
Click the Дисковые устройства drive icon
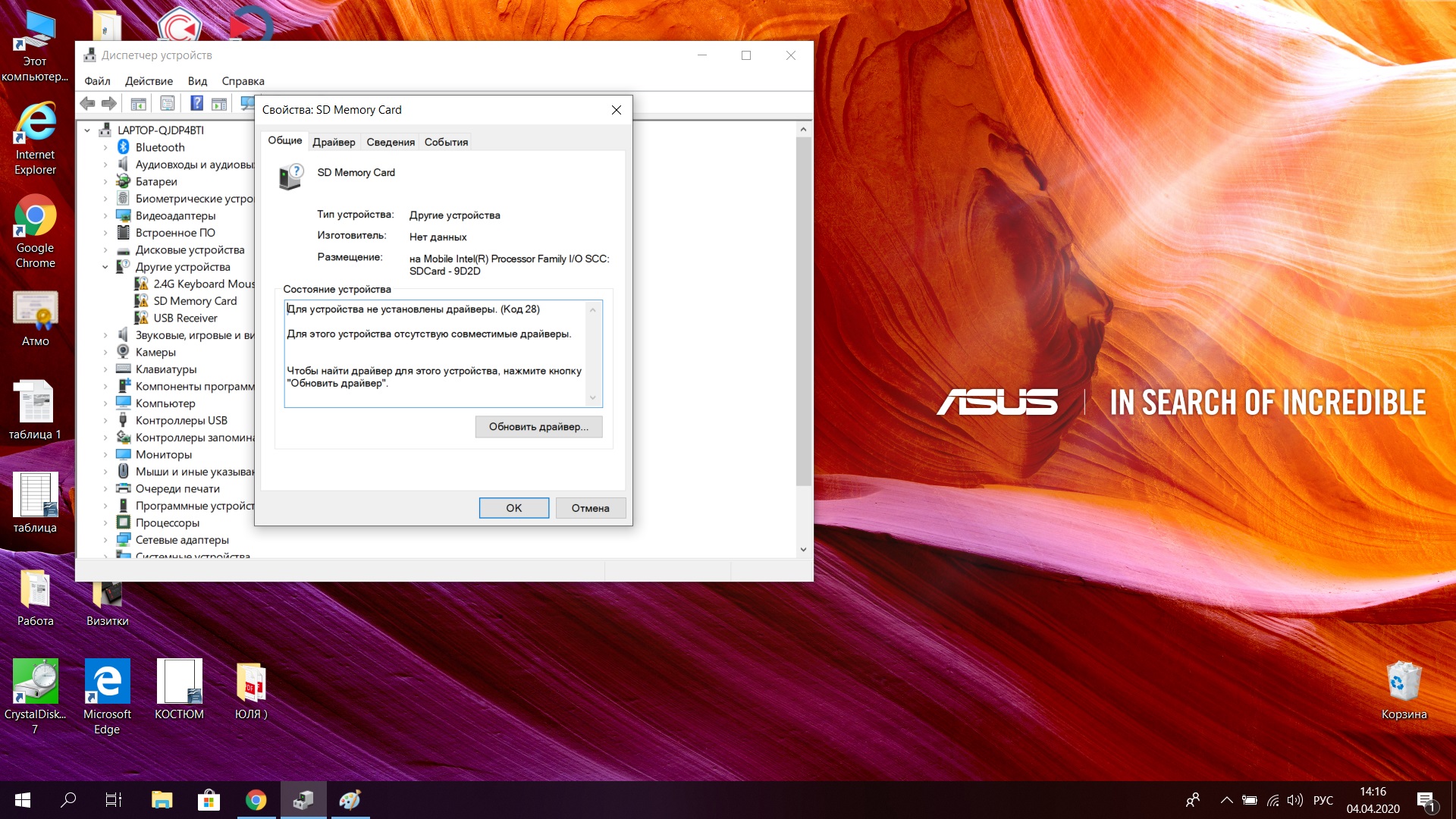click(123, 249)
